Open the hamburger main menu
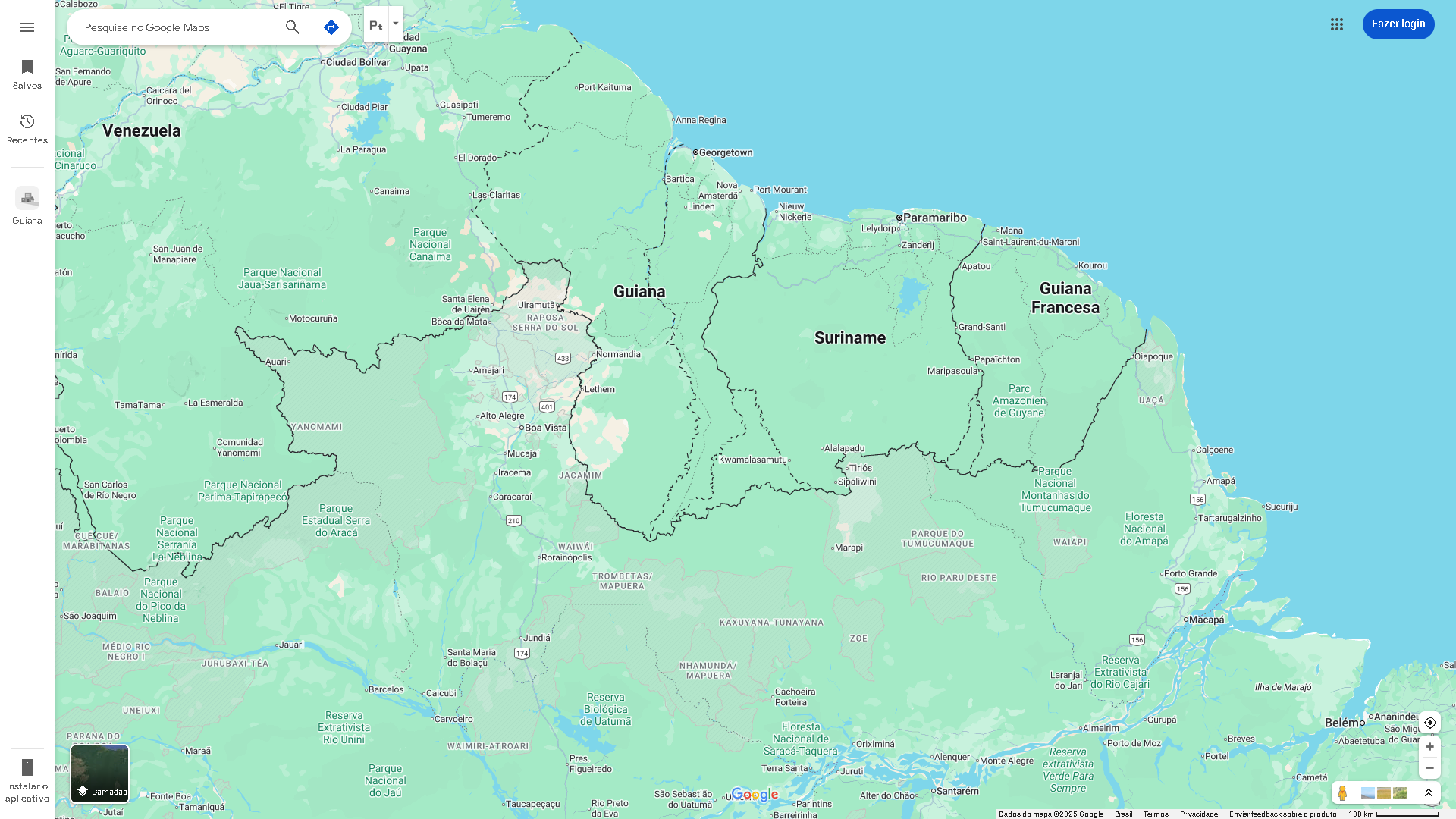This screenshot has height=819, width=1456. pyautogui.click(x=27, y=27)
